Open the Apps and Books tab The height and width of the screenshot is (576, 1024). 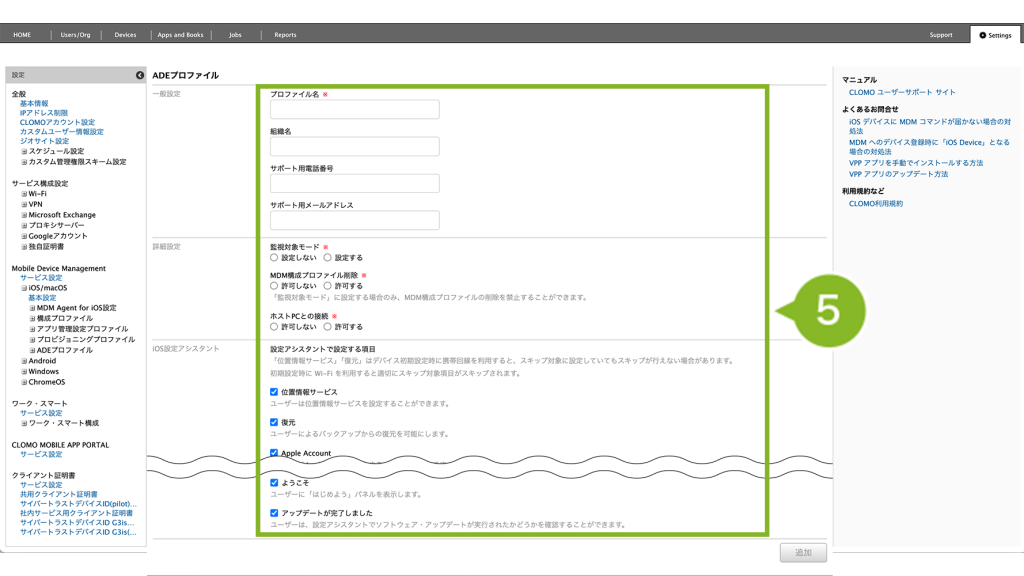(x=180, y=35)
